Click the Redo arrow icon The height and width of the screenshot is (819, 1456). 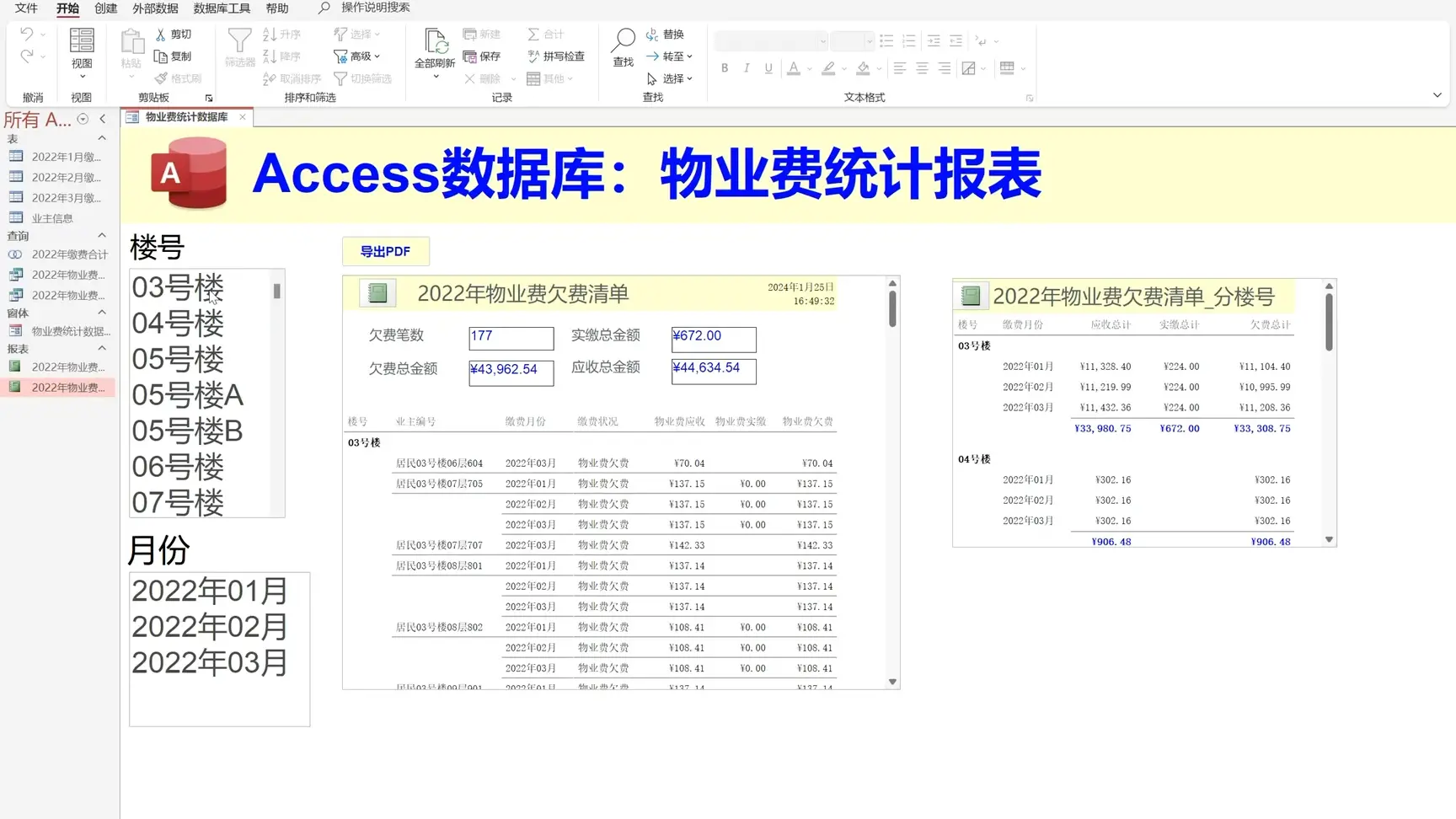click(27, 56)
